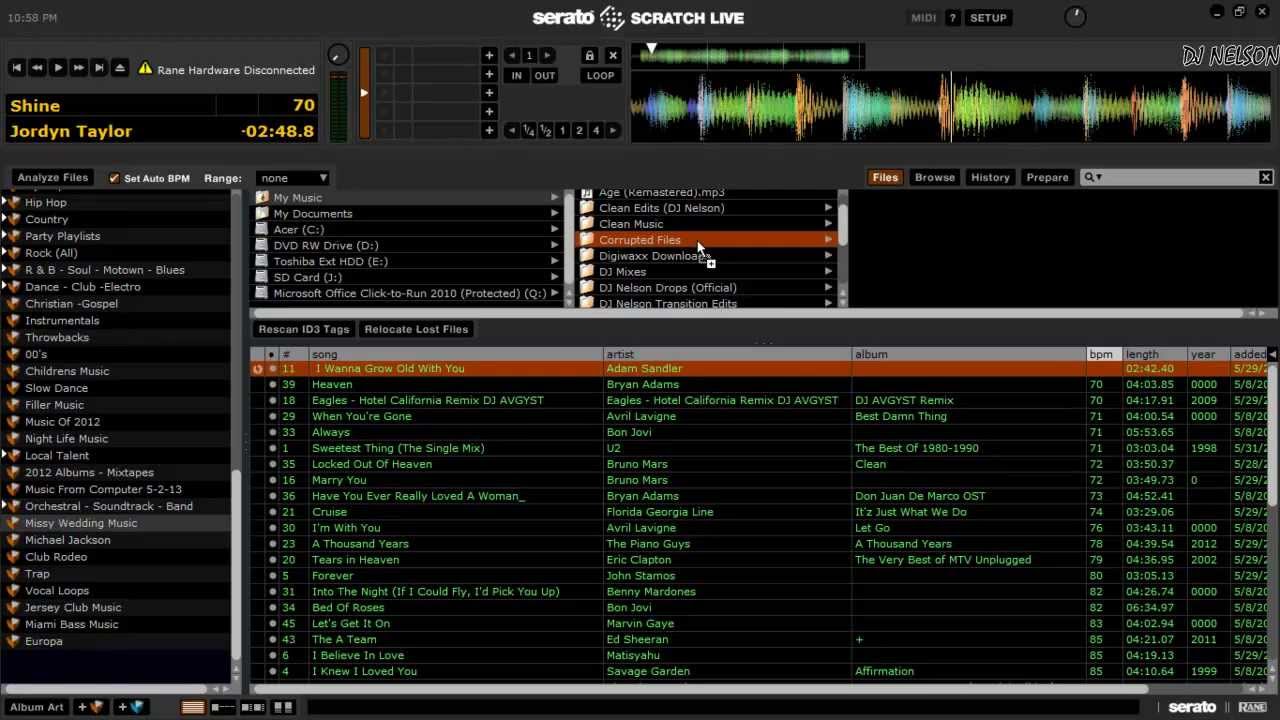Switch to the Files tab

click(885, 178)
